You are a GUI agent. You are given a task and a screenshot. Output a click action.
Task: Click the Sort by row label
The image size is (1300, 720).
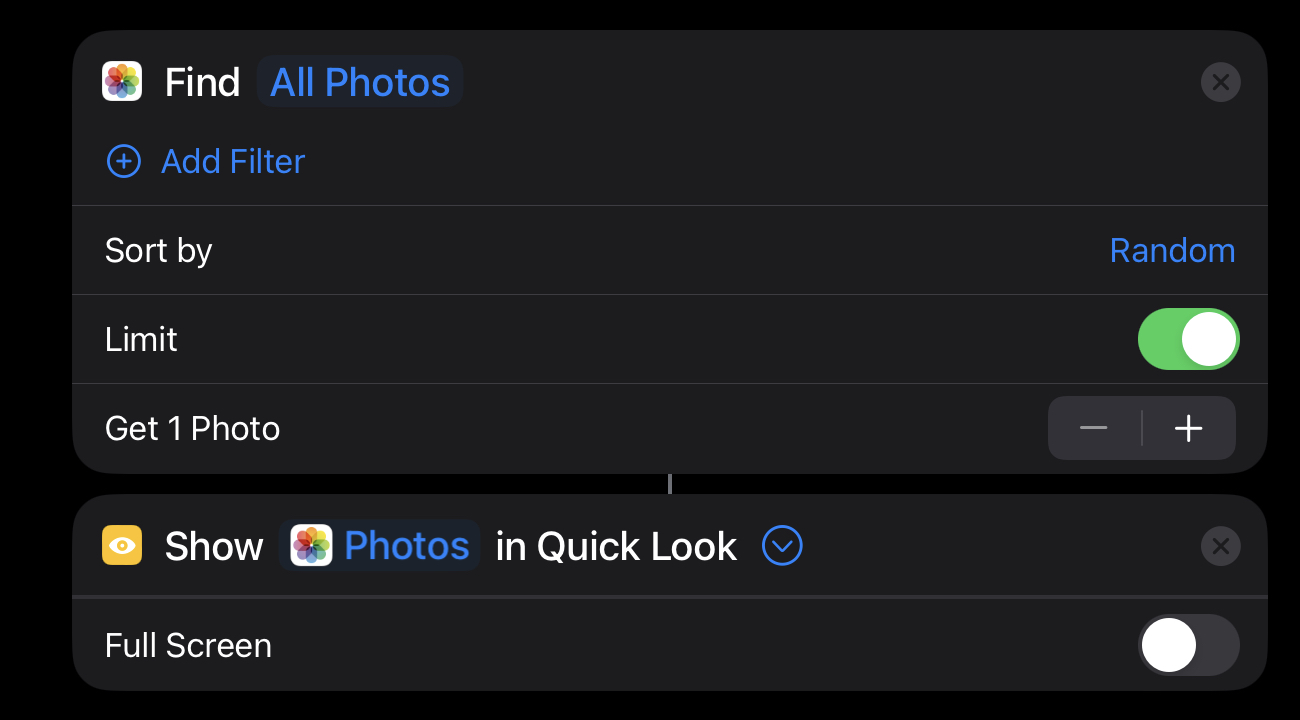(159, 250)
